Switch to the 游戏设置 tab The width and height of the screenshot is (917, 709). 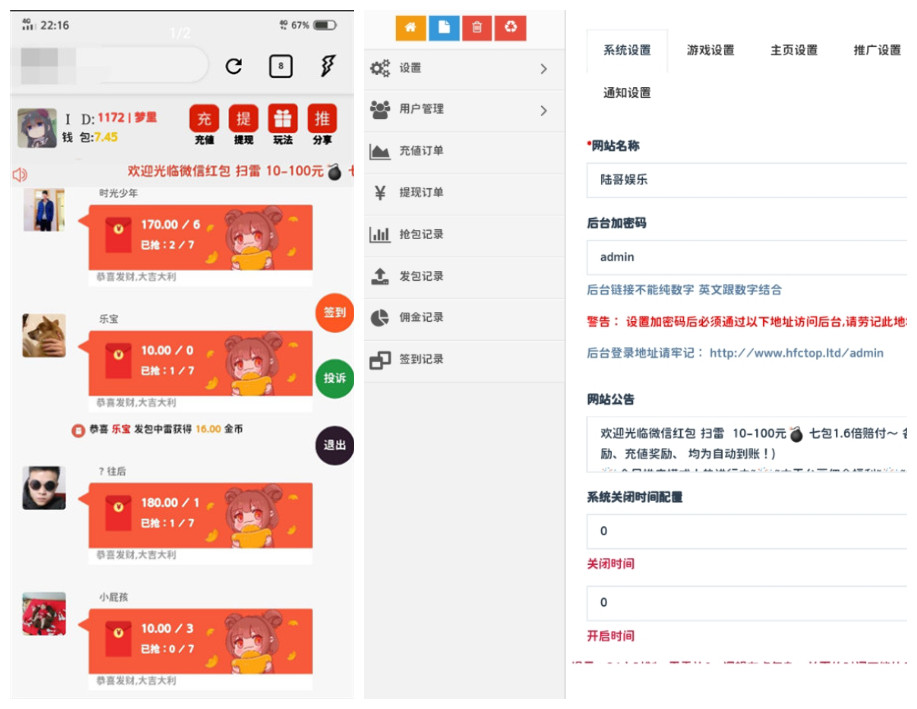coord(710,50)
